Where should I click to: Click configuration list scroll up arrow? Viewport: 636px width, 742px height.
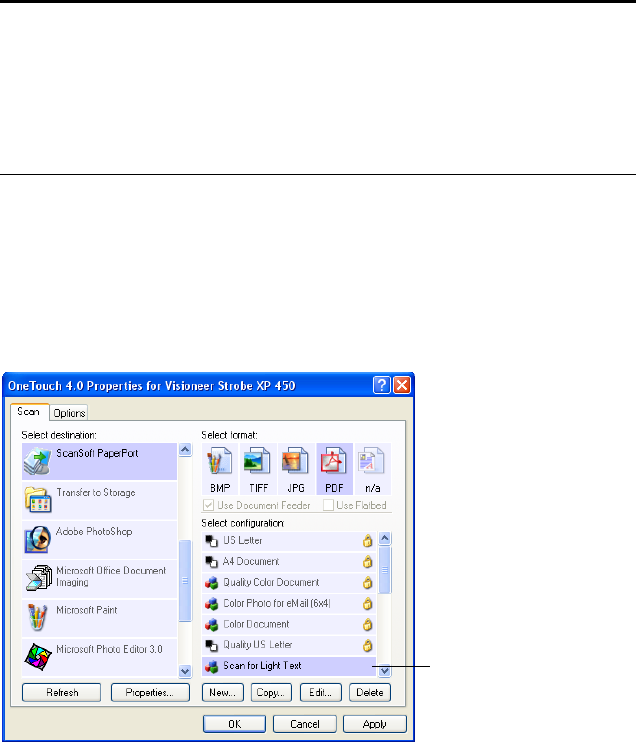click(x=385, y=539)
